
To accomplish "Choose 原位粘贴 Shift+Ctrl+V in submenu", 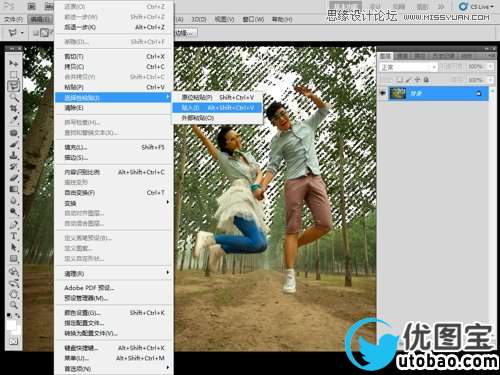I will 217,97.
